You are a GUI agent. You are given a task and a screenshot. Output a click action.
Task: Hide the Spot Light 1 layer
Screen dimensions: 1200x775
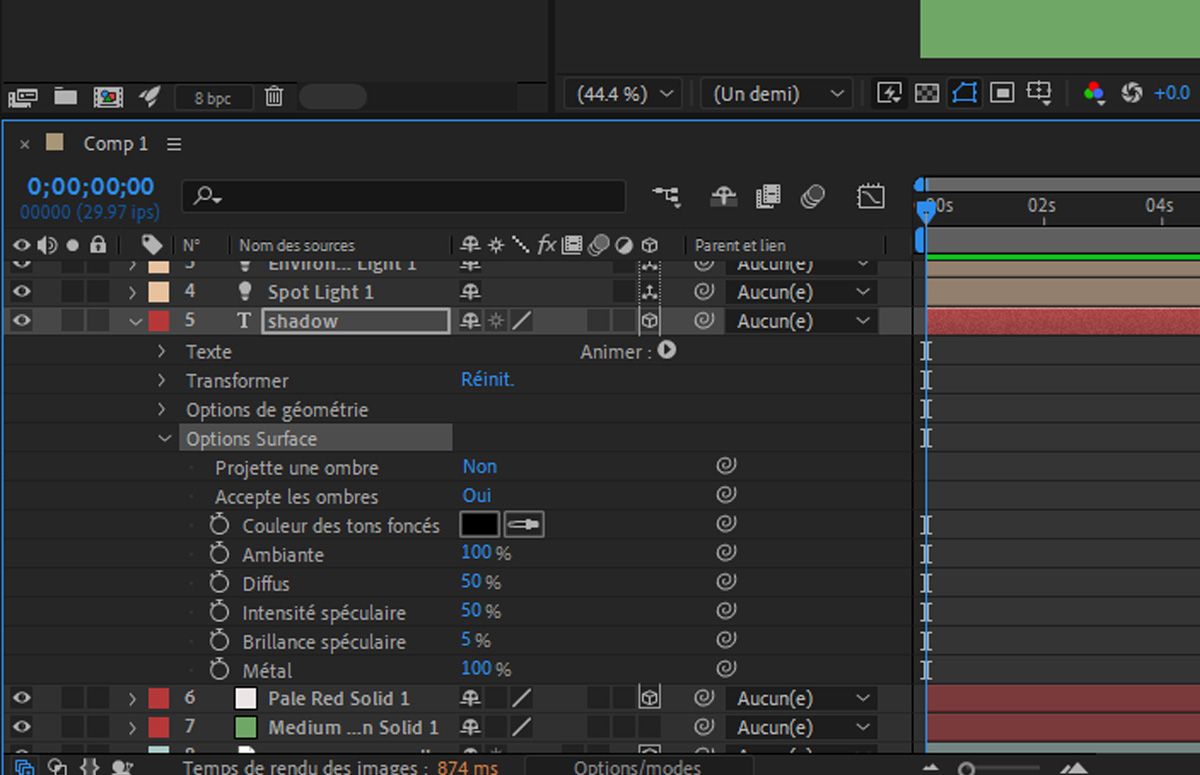click(x=21, y=292)
